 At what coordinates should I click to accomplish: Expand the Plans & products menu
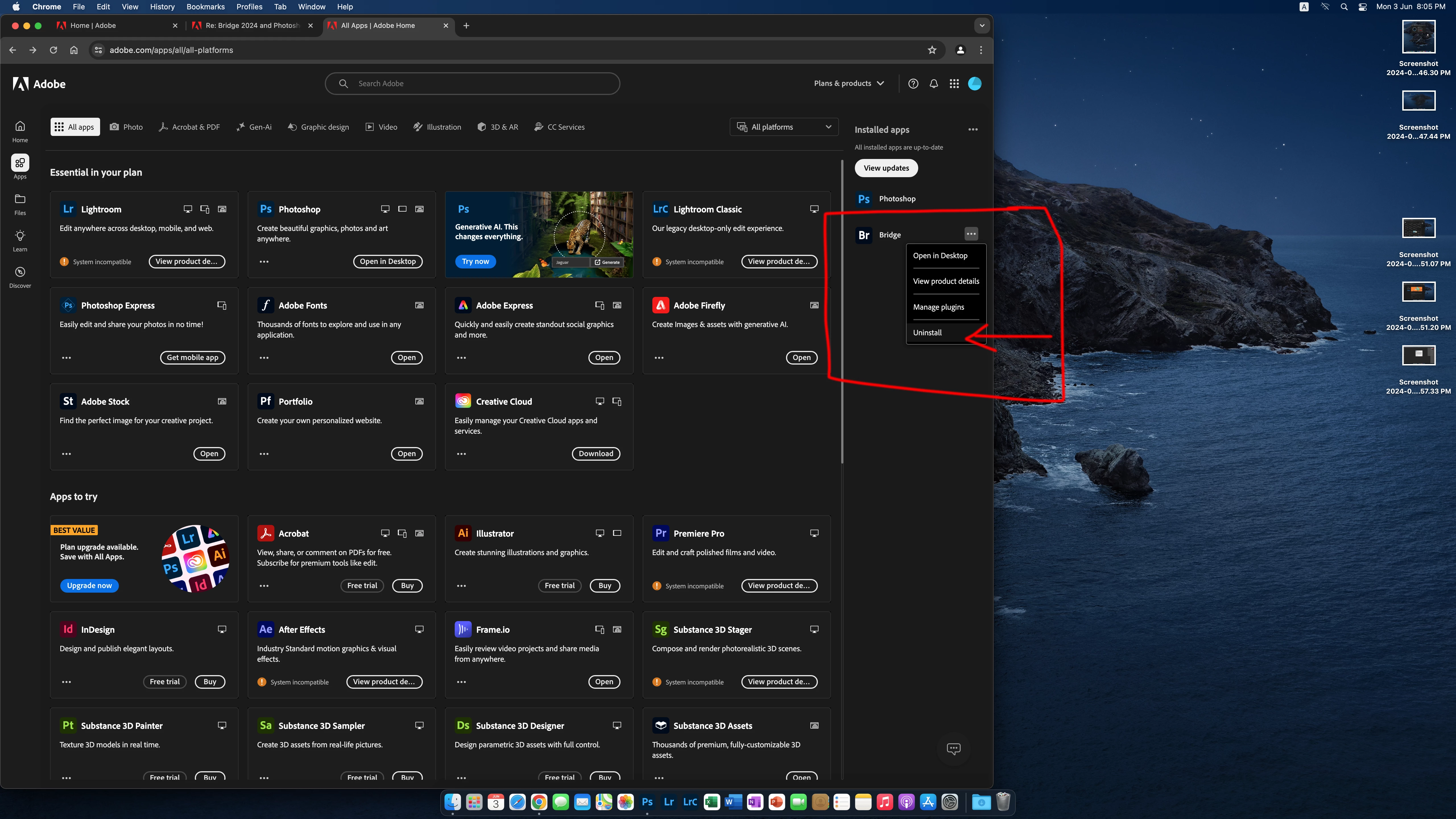848,84
